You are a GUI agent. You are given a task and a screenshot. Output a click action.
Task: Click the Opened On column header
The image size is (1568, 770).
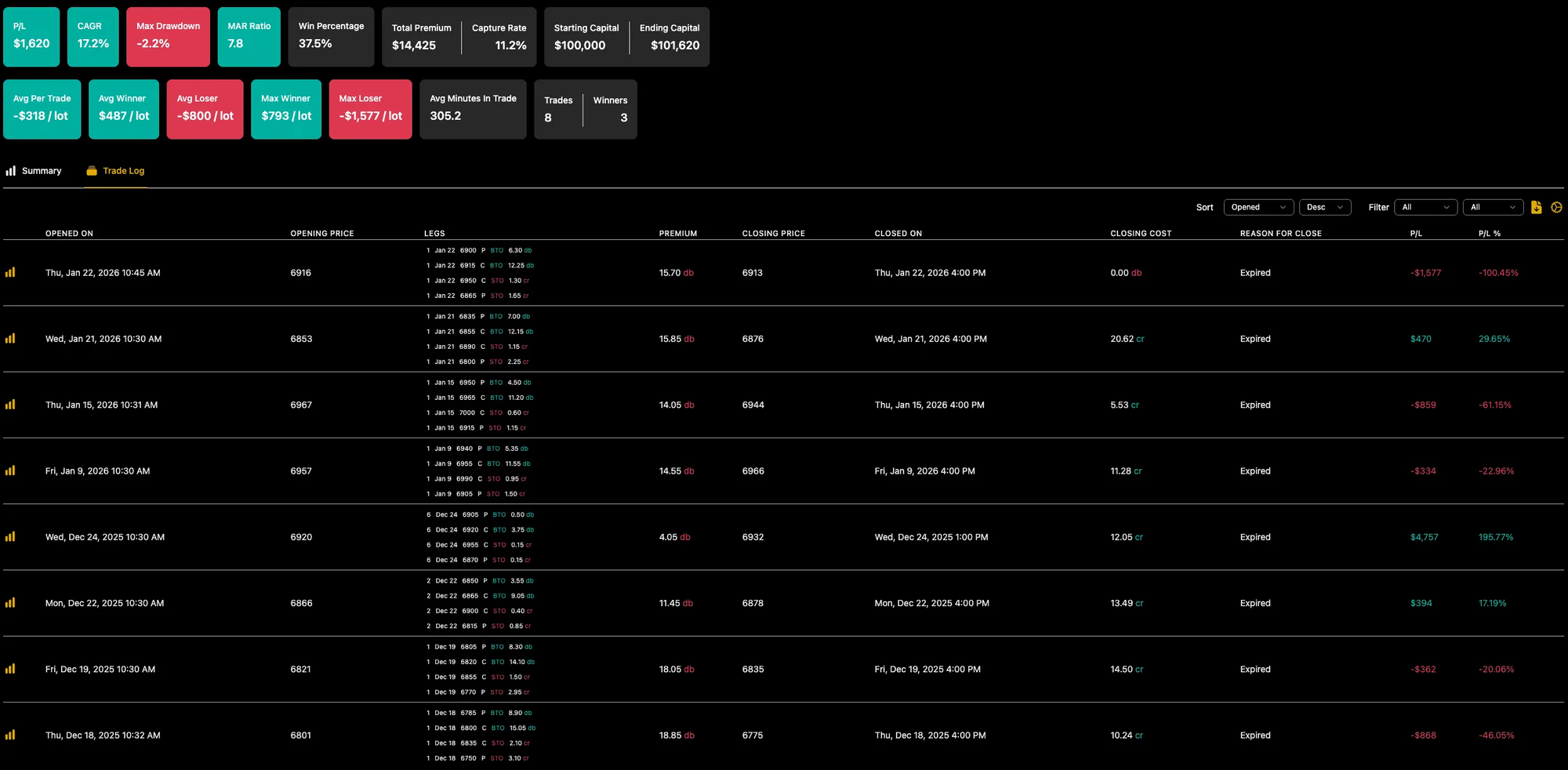(69, 234)
